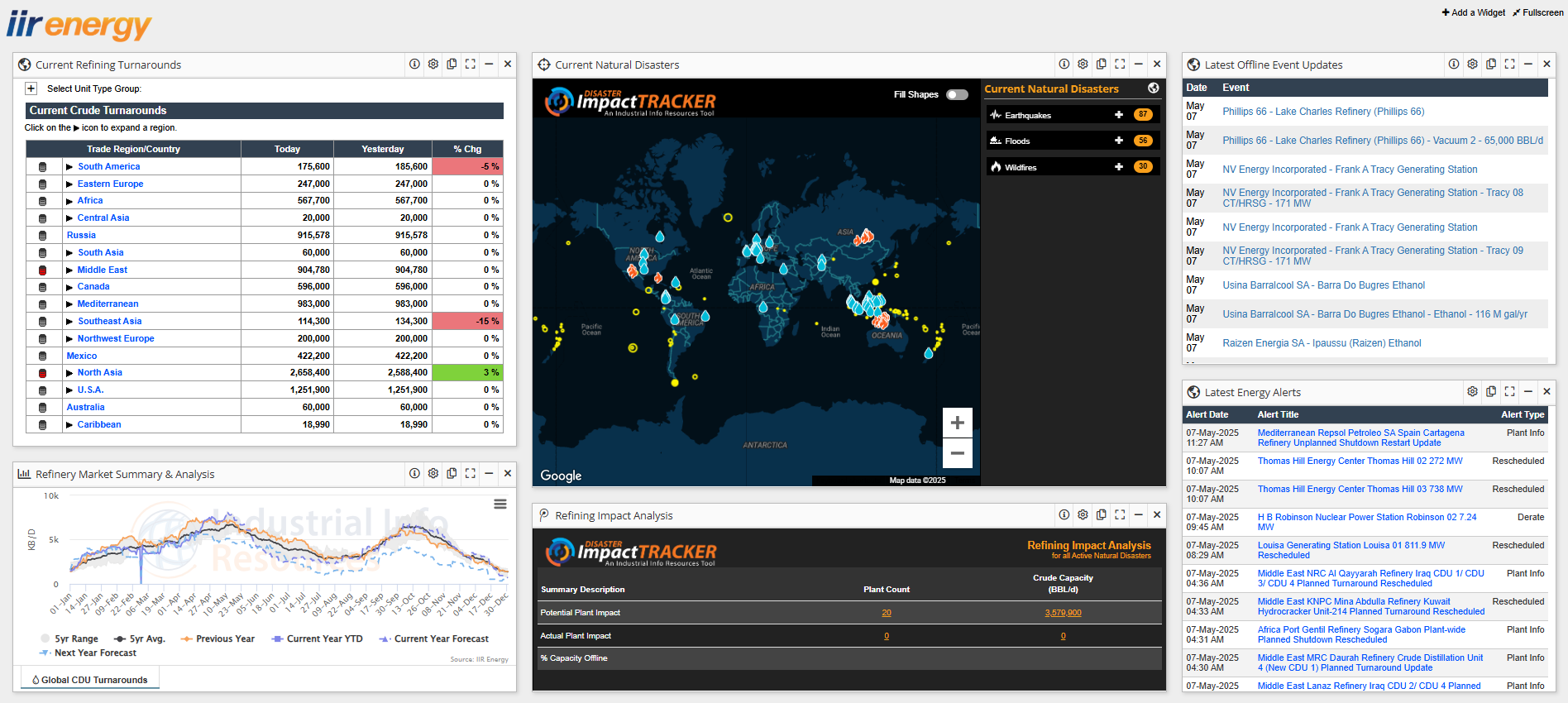This screenshot has width=1568, height=703.
Task: Click the Wildfires count badge 30
Action: [x=1143, y=166]
